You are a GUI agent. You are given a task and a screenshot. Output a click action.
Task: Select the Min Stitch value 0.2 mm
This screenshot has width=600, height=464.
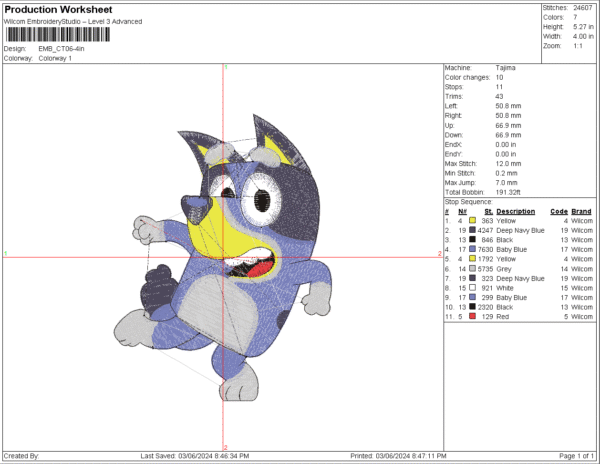point(506,173)
